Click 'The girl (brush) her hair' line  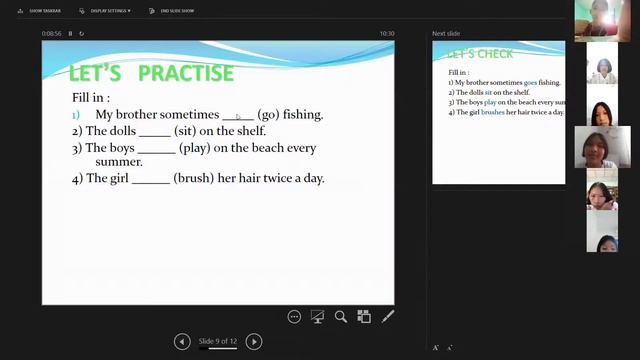point(198,178)
